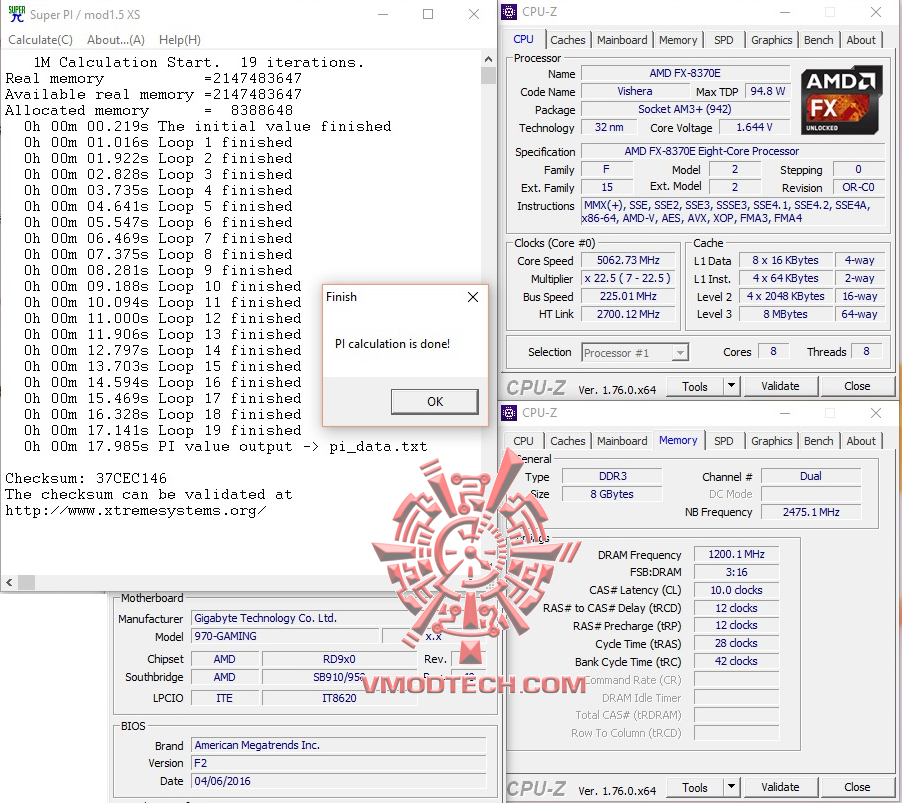Screen dimensions: 902x803
Task: Minimize the top CPU-Z window
Action: pos(785,12)
